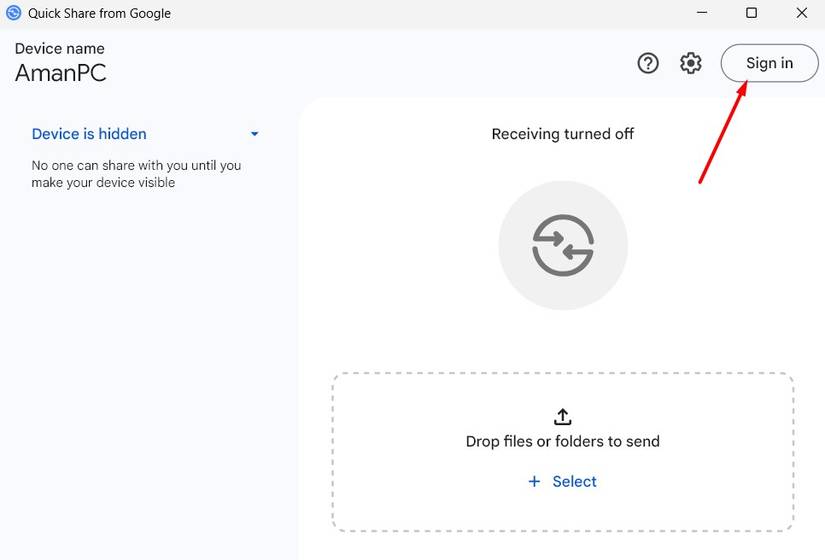
Task: Close the Quick Share window
Action: (801, 13)
